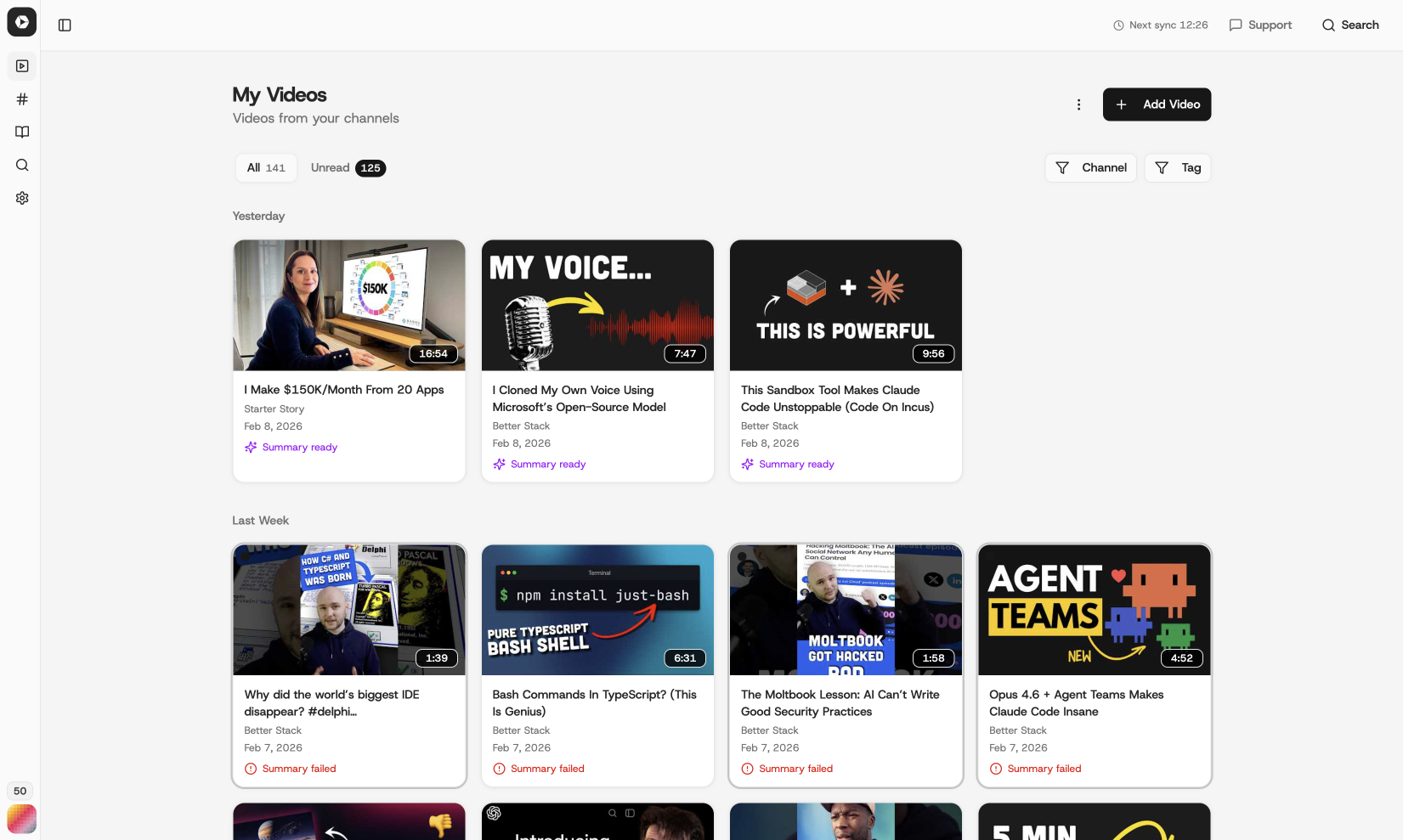The width and height of the screenshot is (1403, 840).
Task: Click the Add Video button
Action: point(1157,104)
